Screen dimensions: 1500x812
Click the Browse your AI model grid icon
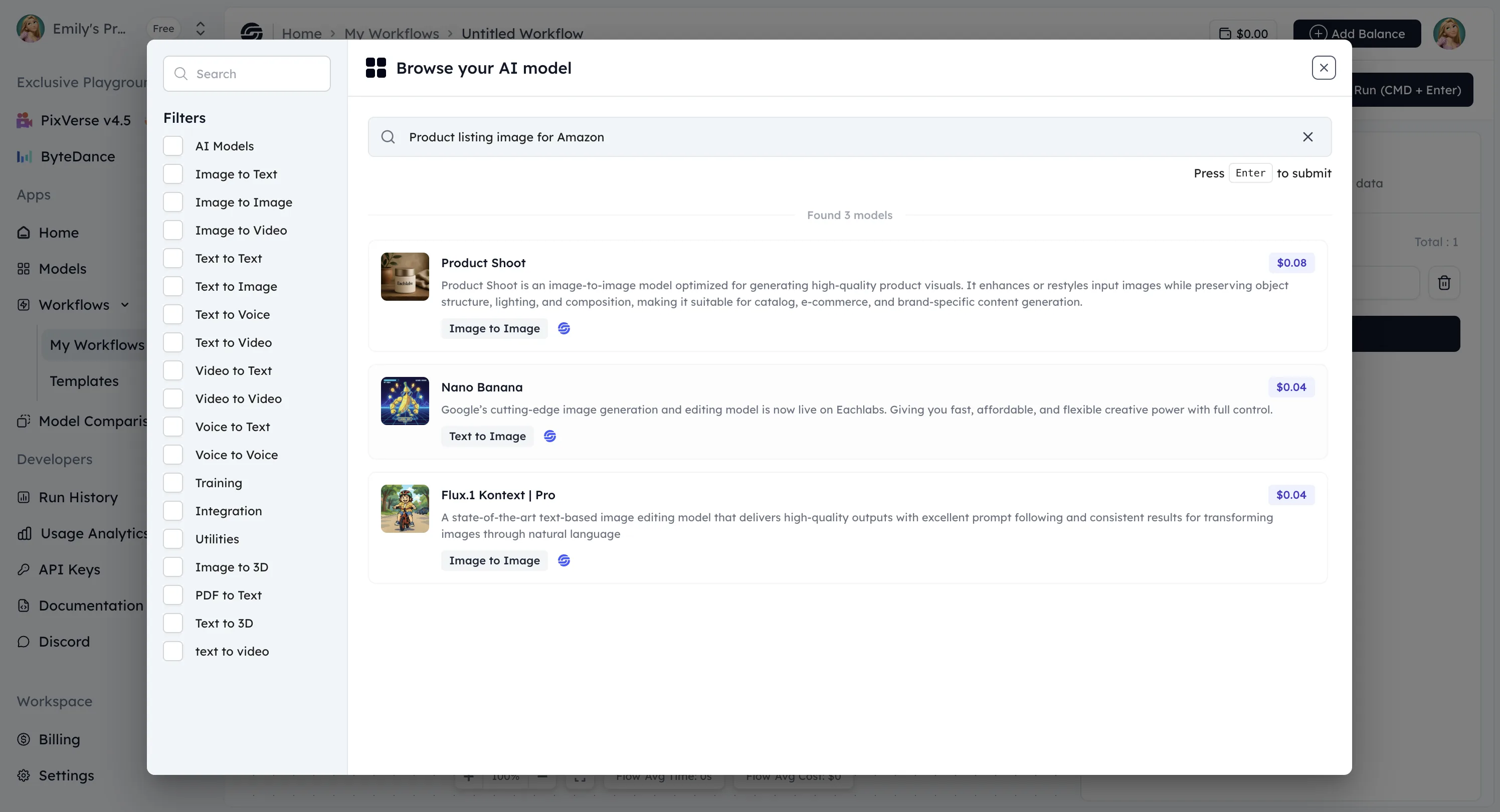pyautogui.click(x=376, y=68)
